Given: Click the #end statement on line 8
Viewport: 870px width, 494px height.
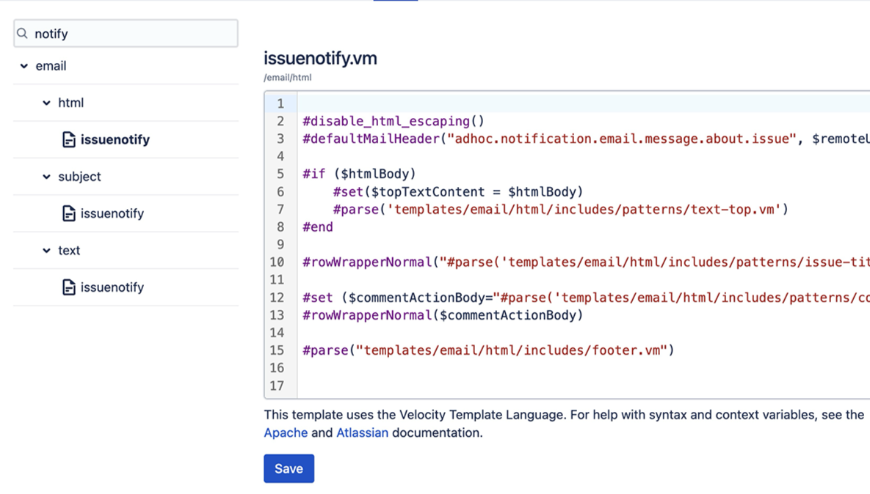Looking at the screenshot, I should [x=318, y=227].
